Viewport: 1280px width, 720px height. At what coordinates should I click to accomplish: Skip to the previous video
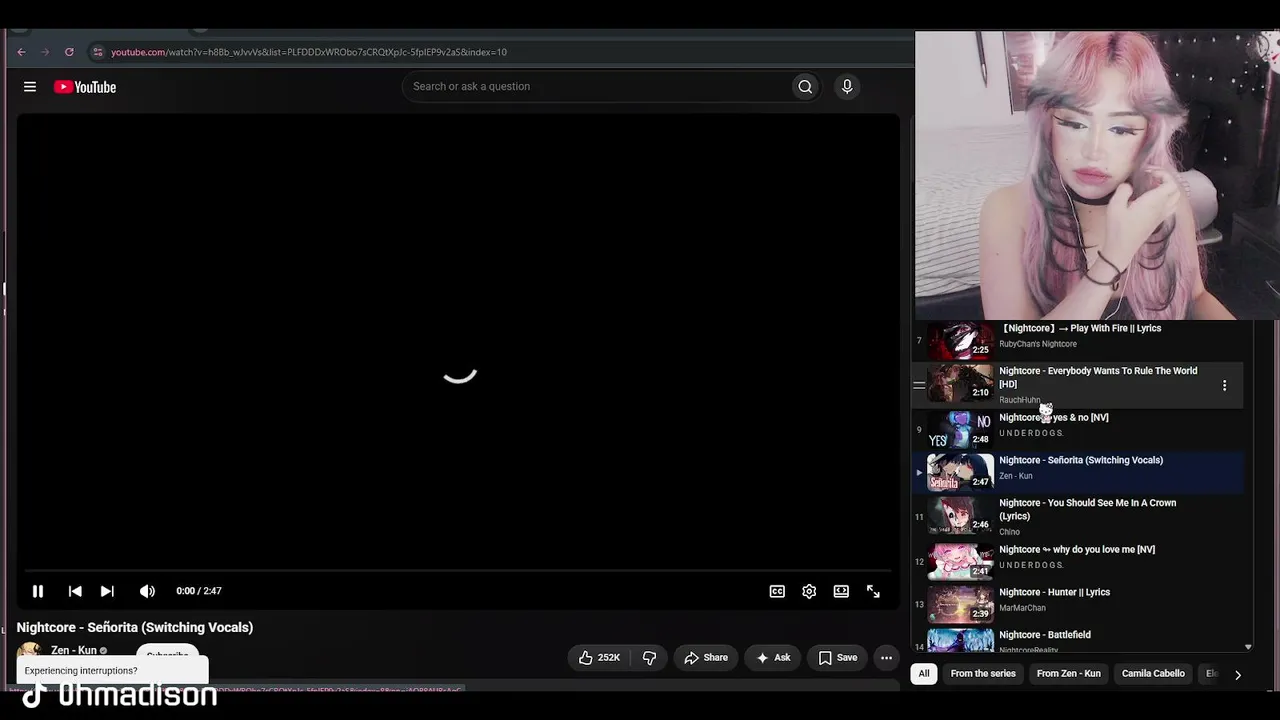click(75, 591)
